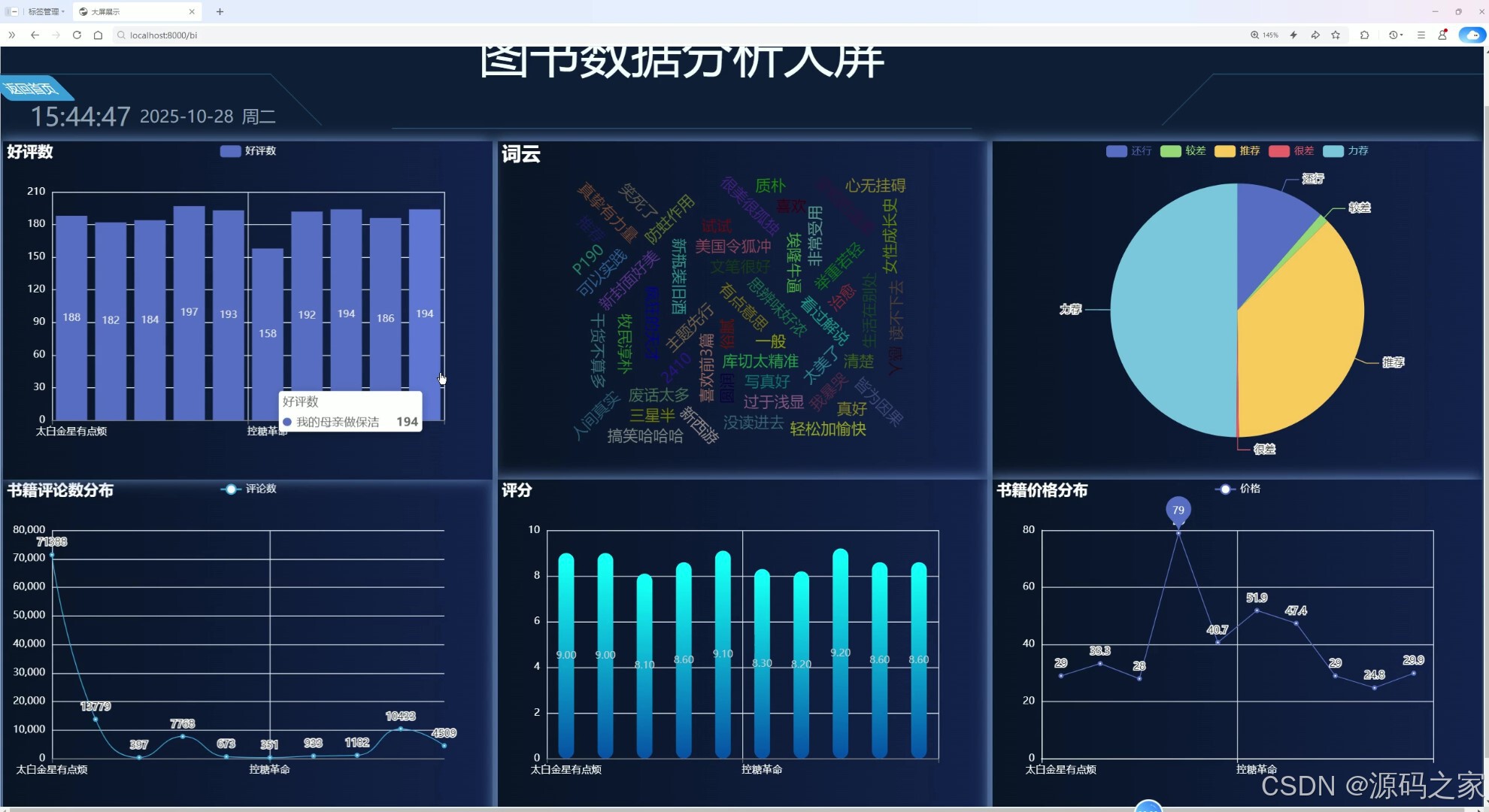This screenshot has width=1489, height=812.
Task: Click the bookmark star icon
Action: pos(1336,35)
